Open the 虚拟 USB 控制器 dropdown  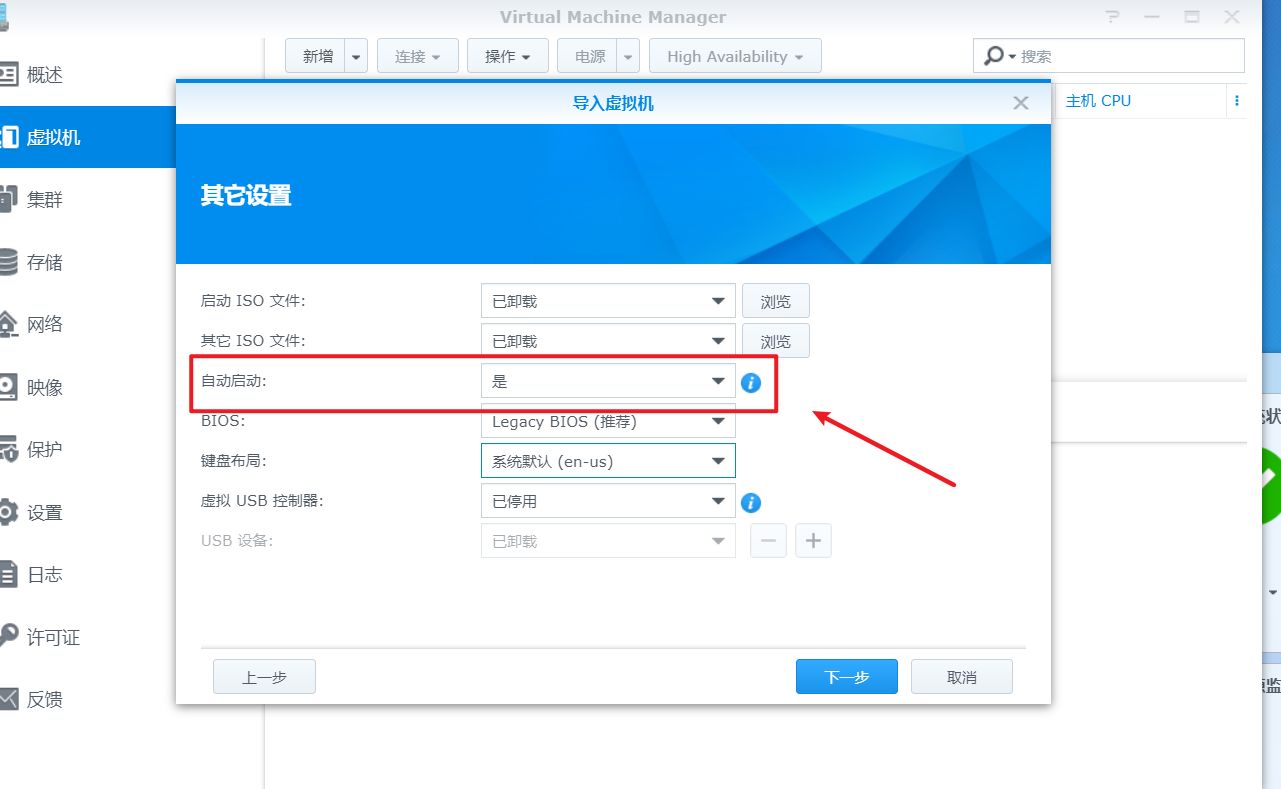point(608,501)
